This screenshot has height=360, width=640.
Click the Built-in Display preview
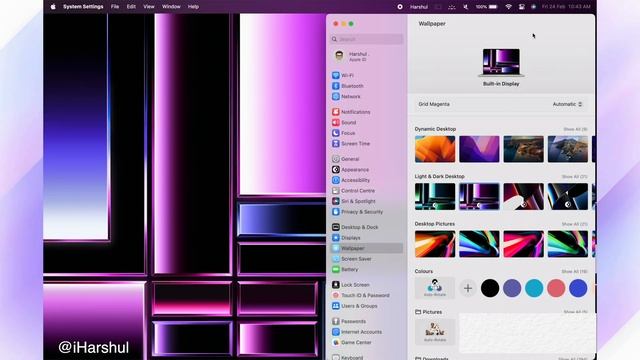[501, 63]
